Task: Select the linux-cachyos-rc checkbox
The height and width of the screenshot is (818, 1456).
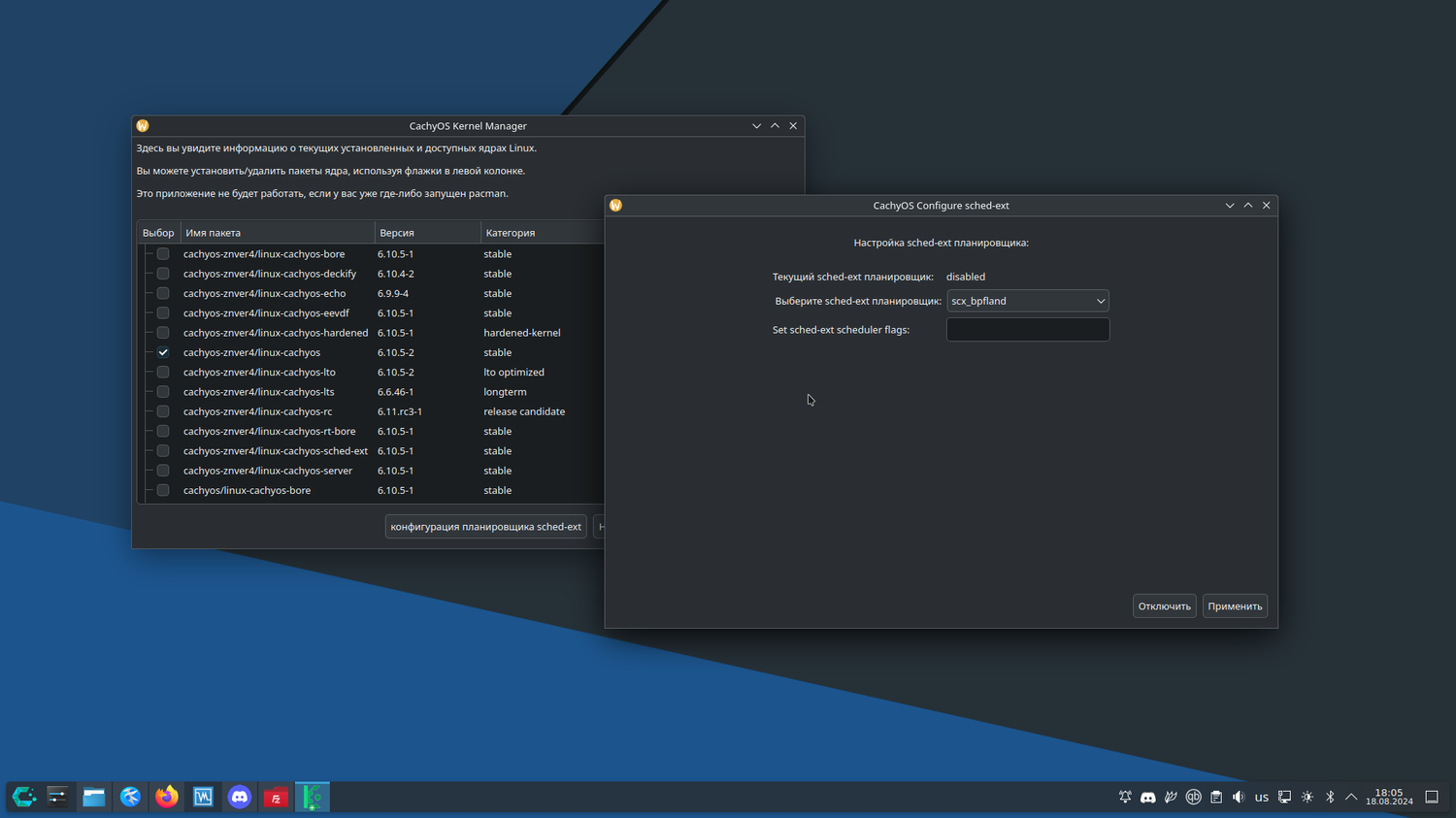Action: click(163, 411)
